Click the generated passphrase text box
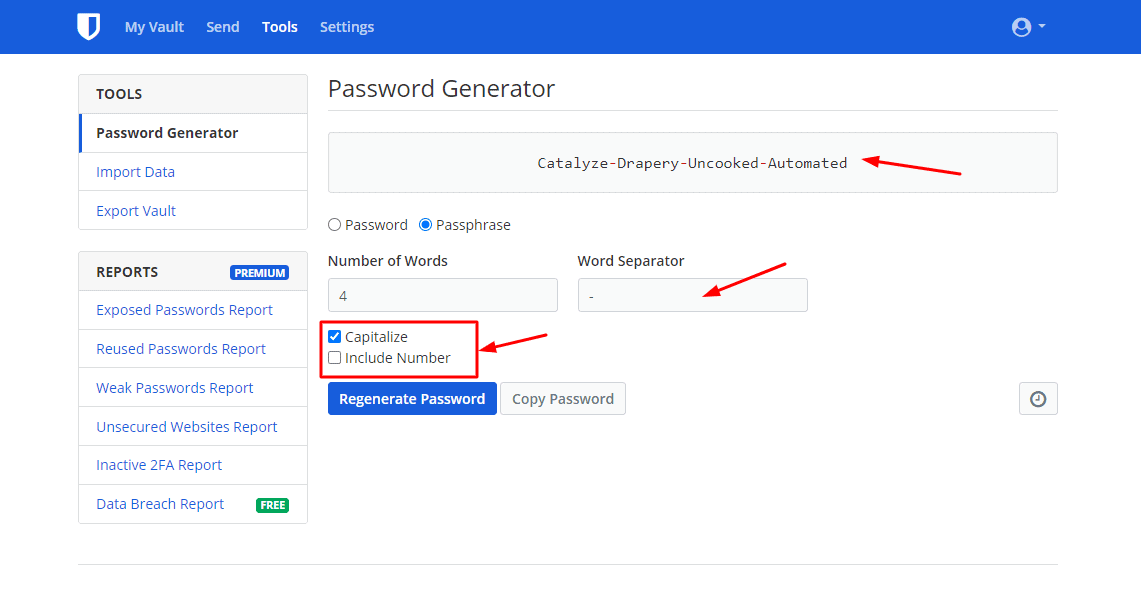The image size is (1141, 607). pos(692,163)
